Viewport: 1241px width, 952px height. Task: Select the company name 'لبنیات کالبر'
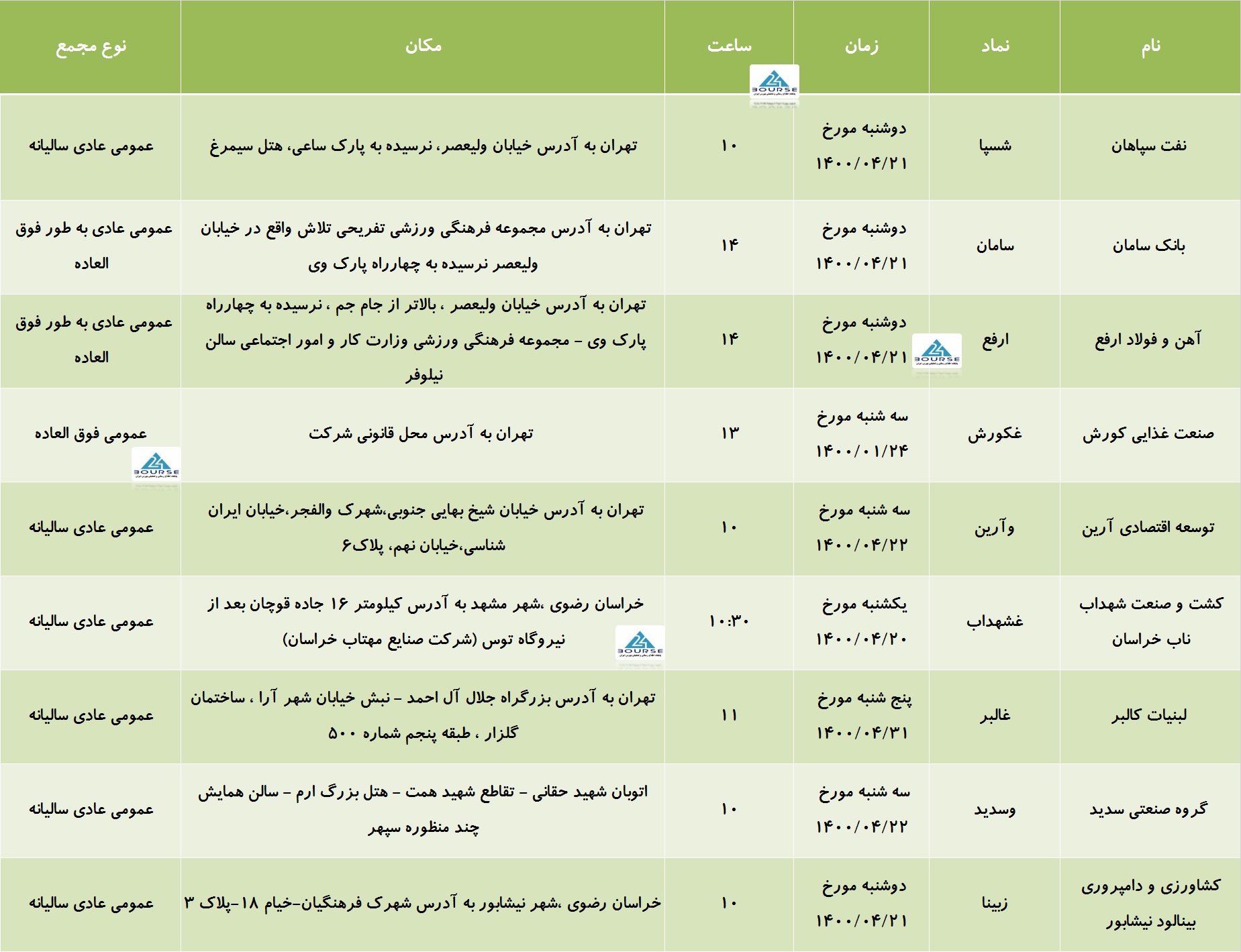[x=1148, y=715]
